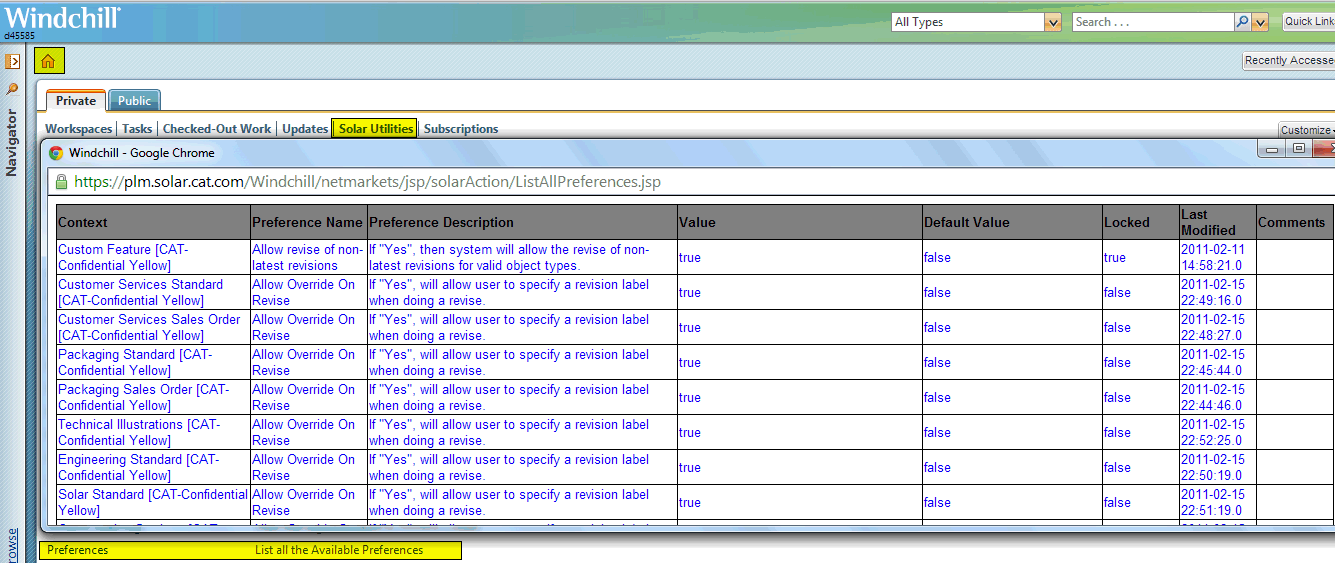Click the Browse vertical label

tap(12, 545)
